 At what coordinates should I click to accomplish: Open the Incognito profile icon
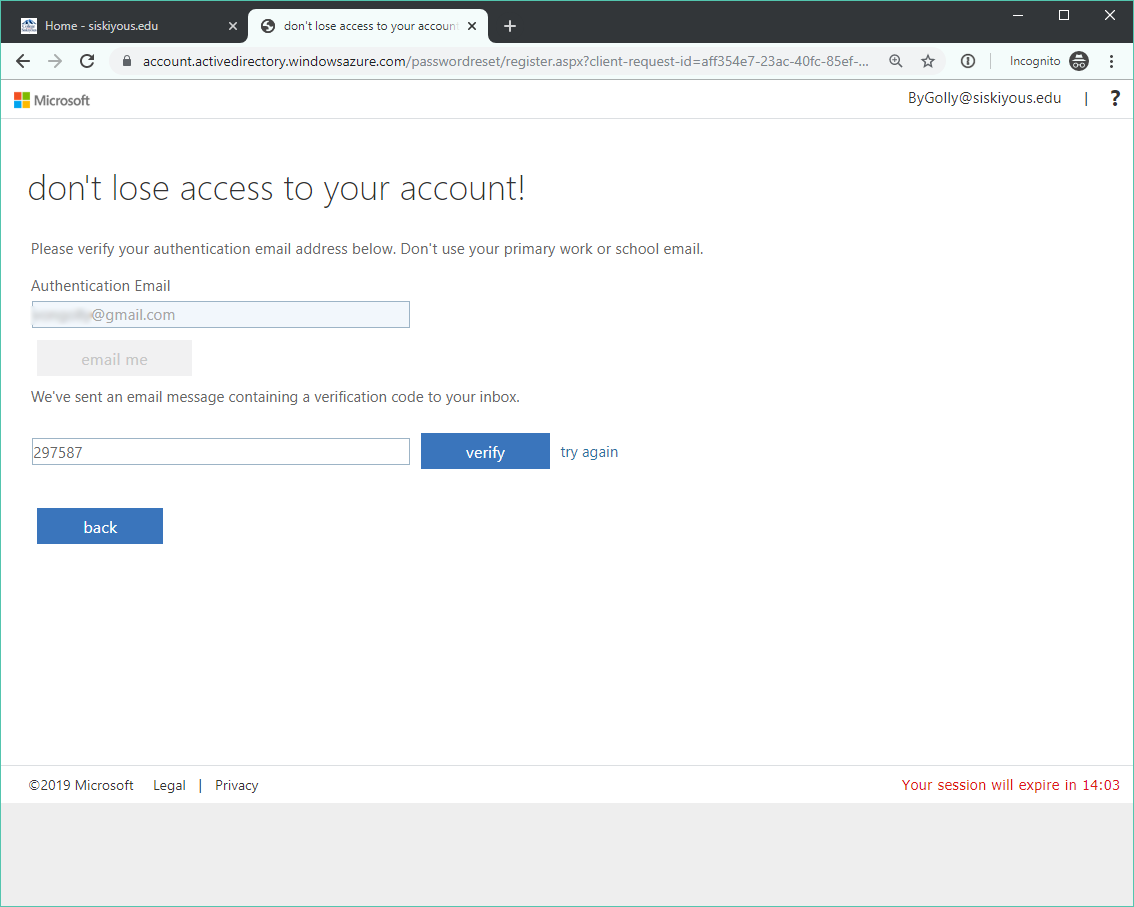coord(1078,61)
